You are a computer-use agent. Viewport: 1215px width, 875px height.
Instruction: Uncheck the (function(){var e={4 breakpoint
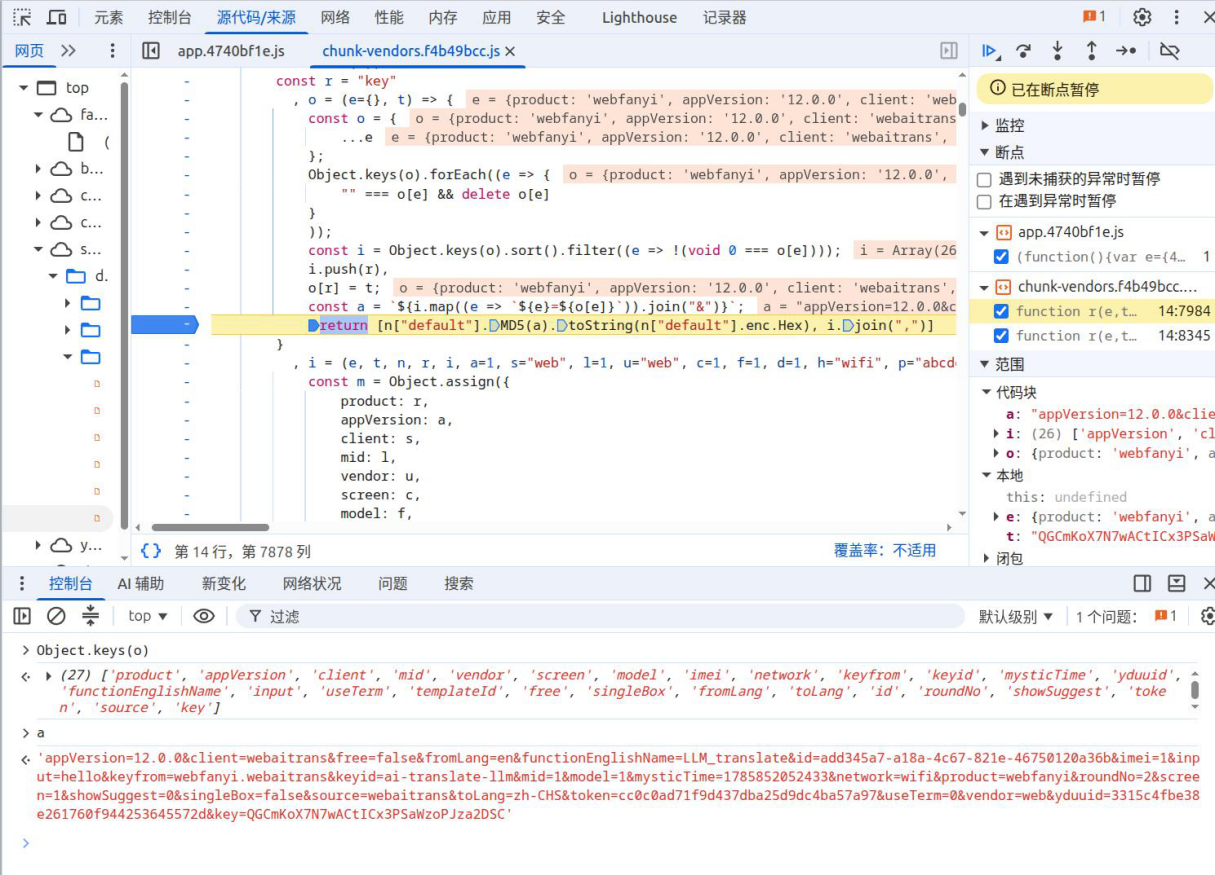(1001, 257)
